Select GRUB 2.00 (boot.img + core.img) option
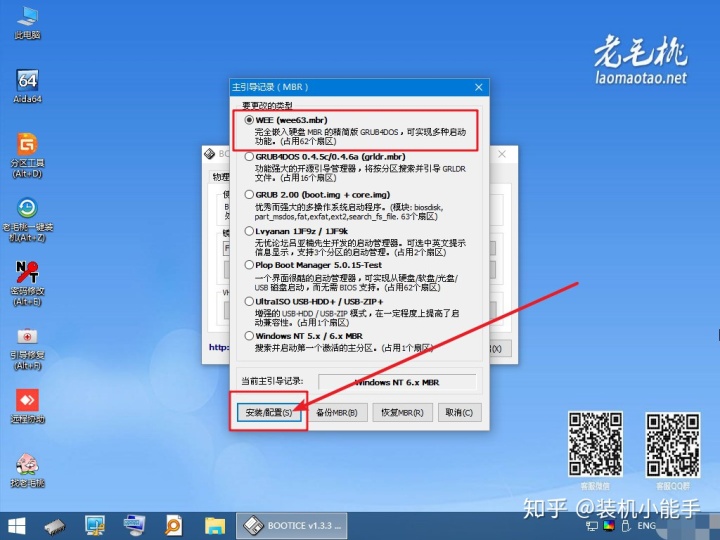 (x=249, y=195)
